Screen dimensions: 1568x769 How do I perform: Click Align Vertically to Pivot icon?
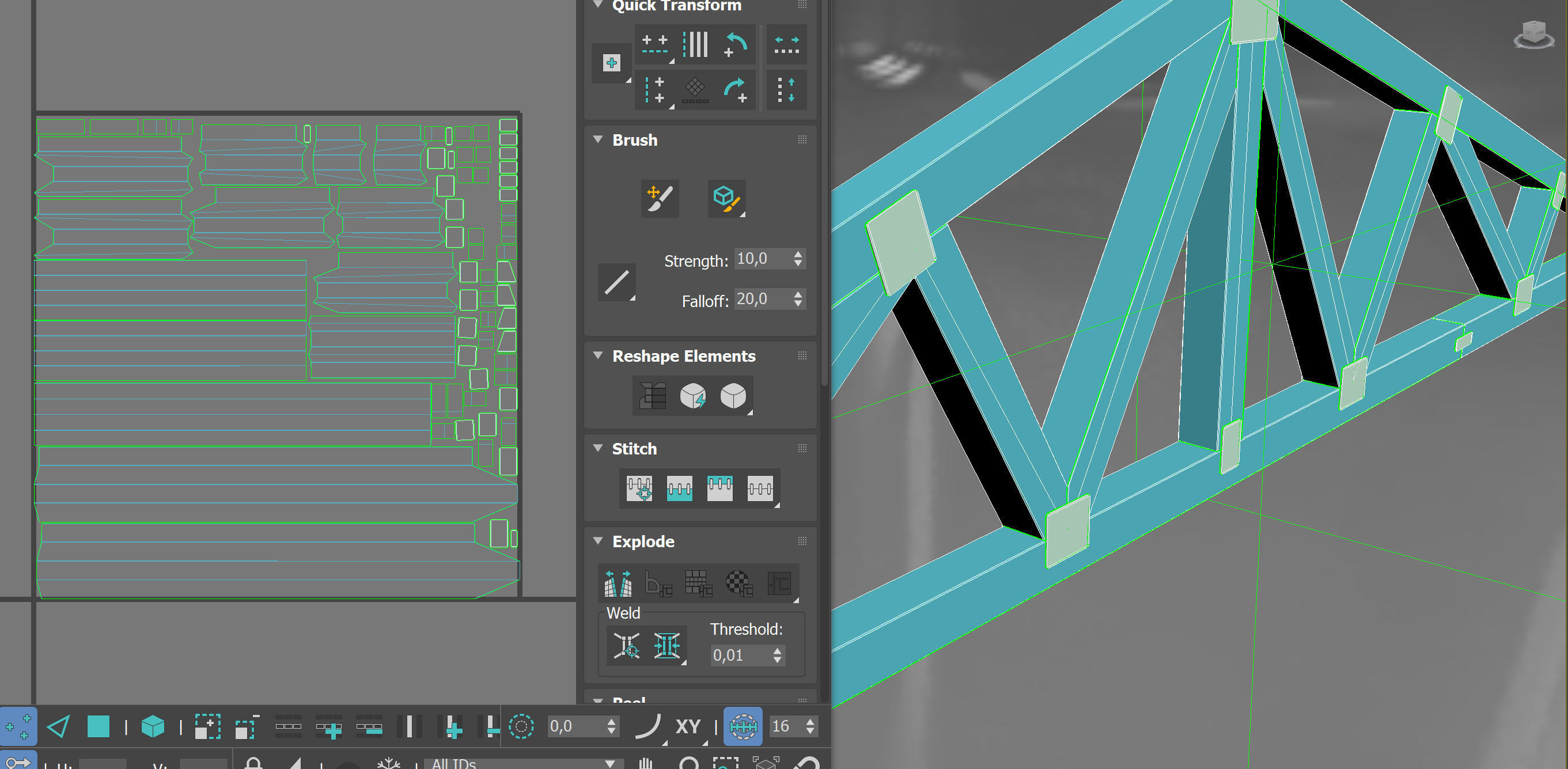coord(655,90)
